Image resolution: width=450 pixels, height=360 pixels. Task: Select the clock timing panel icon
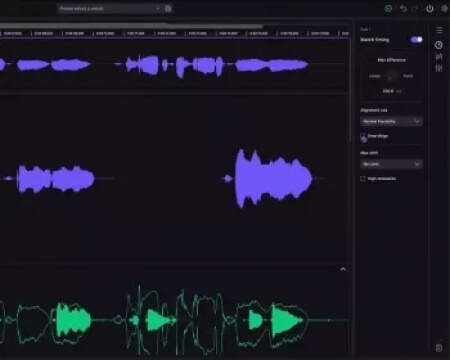coord(439,45)
